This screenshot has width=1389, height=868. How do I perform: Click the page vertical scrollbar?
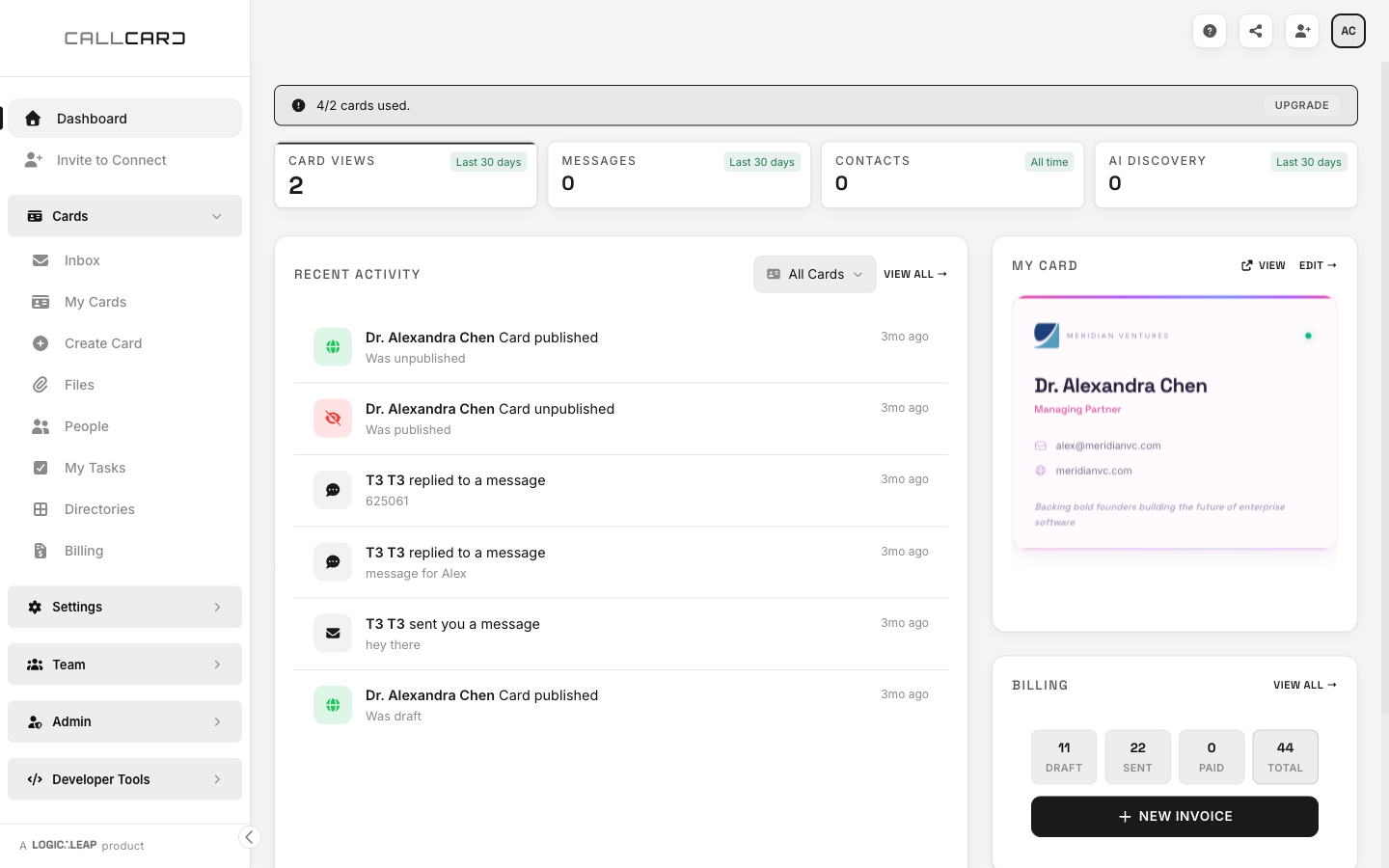[1385, 386]
